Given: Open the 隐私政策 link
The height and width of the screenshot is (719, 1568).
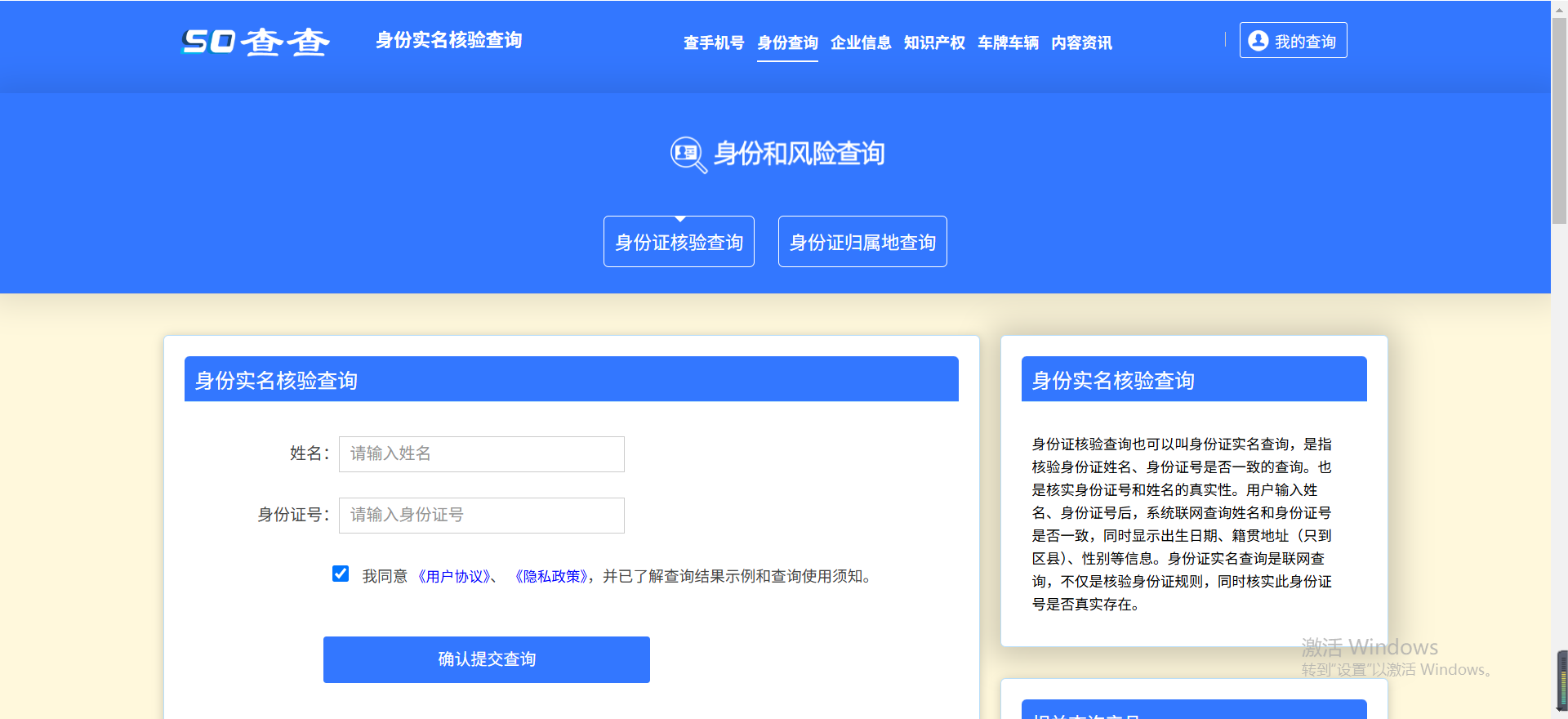Looking at the screenshot, I should pos(551,577).
